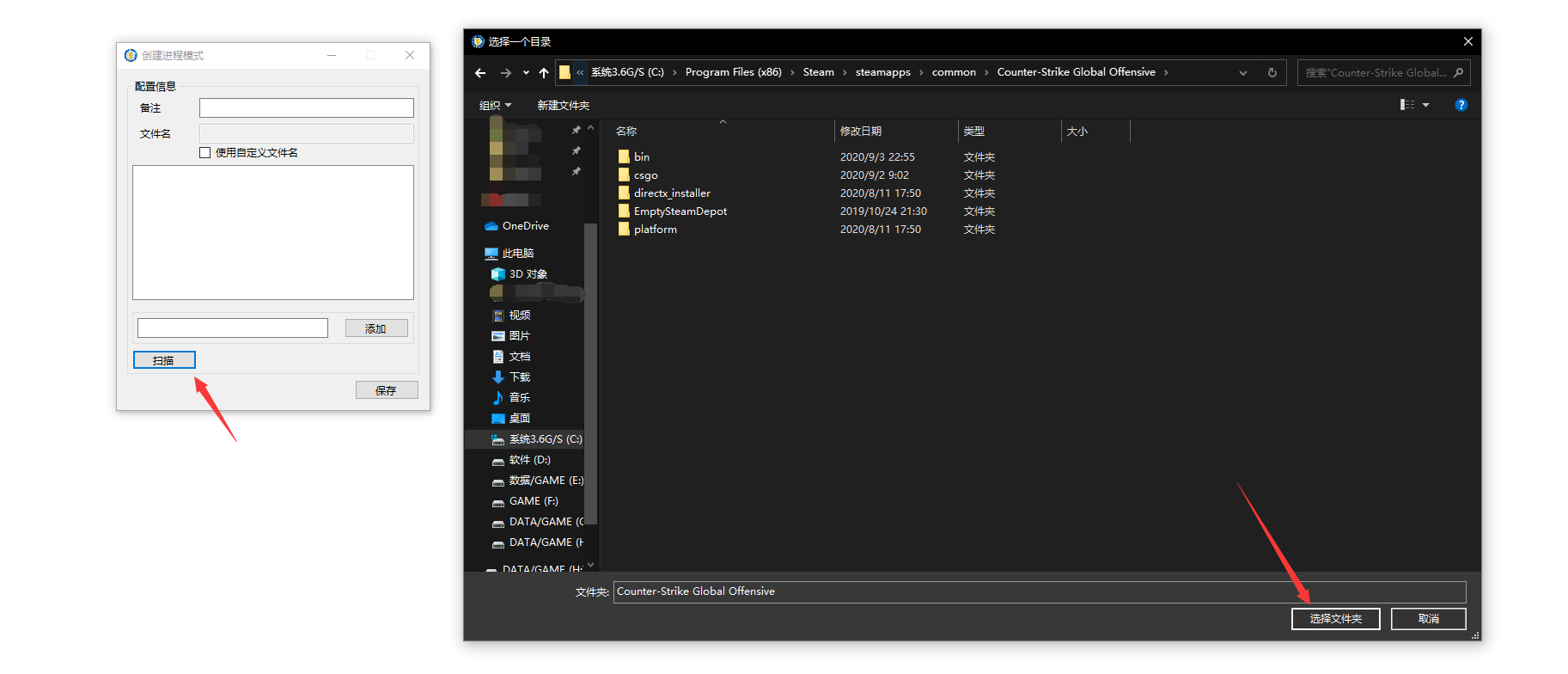Click the input field beside 添加
Screen dimensions: 1568x674
pyautogui.click(x=233, y=328)
